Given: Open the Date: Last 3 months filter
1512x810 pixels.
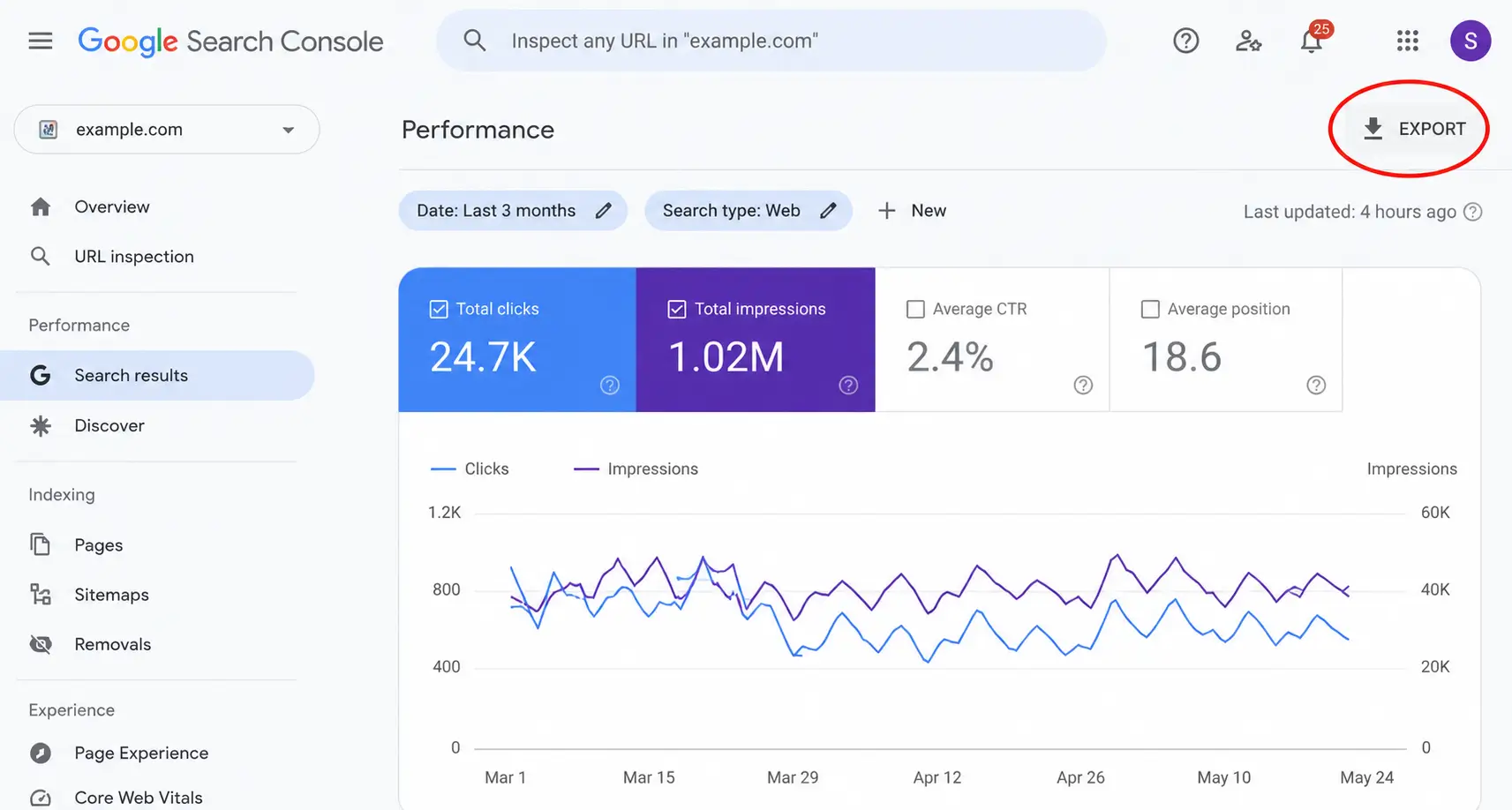Looking at the screenshot, I should 513,211.
